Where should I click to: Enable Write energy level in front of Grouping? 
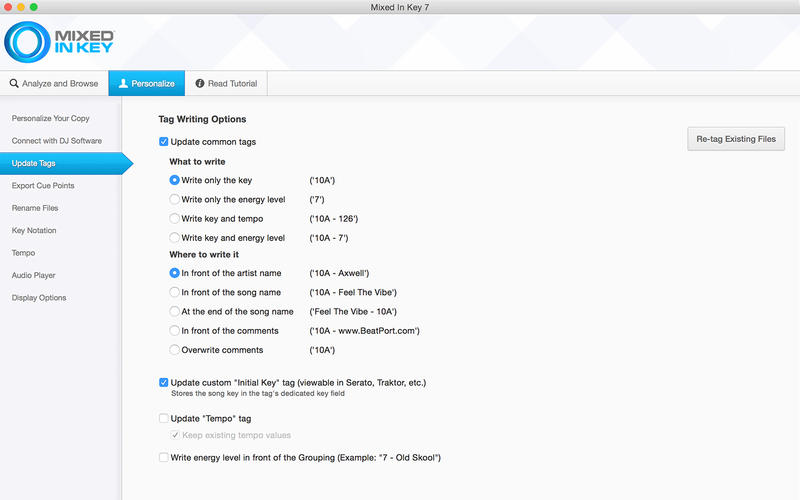tap(164, 458)
